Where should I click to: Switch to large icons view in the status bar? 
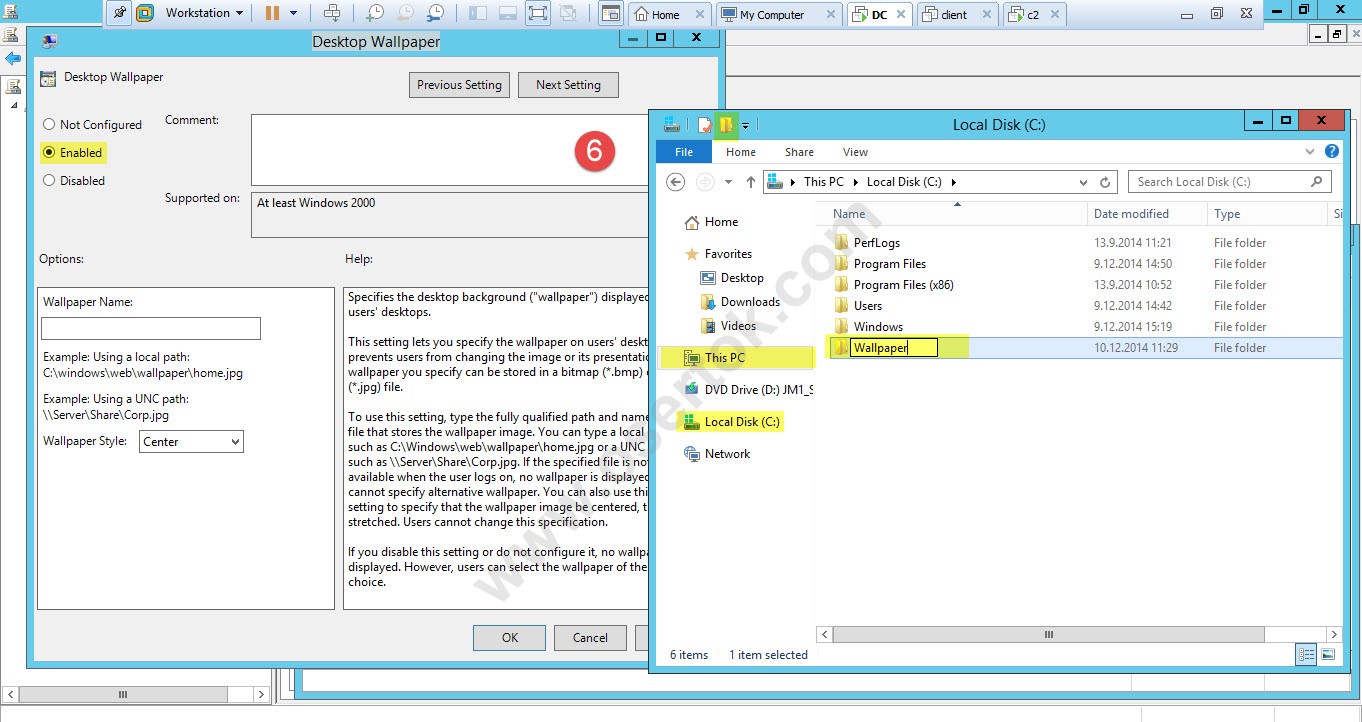[x=1328, y=655]
